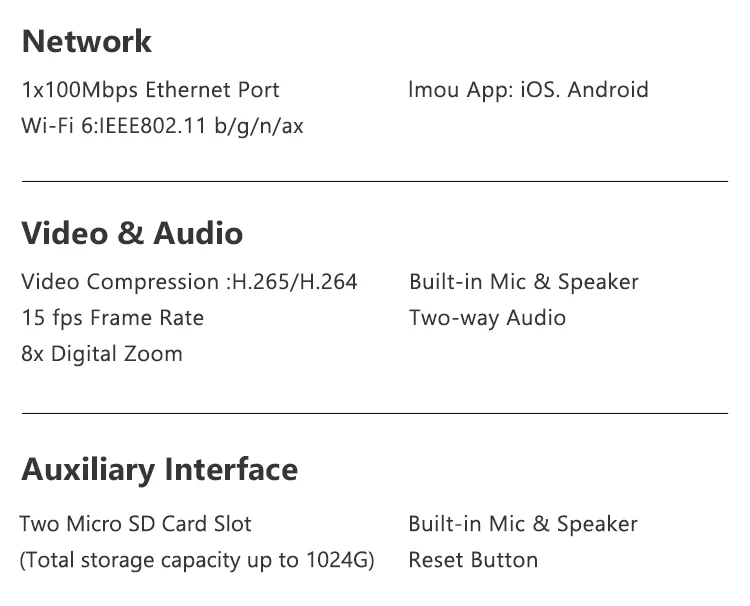Click Built-in Mic & Speaker under Video & Audio

(x=523, y=282)
